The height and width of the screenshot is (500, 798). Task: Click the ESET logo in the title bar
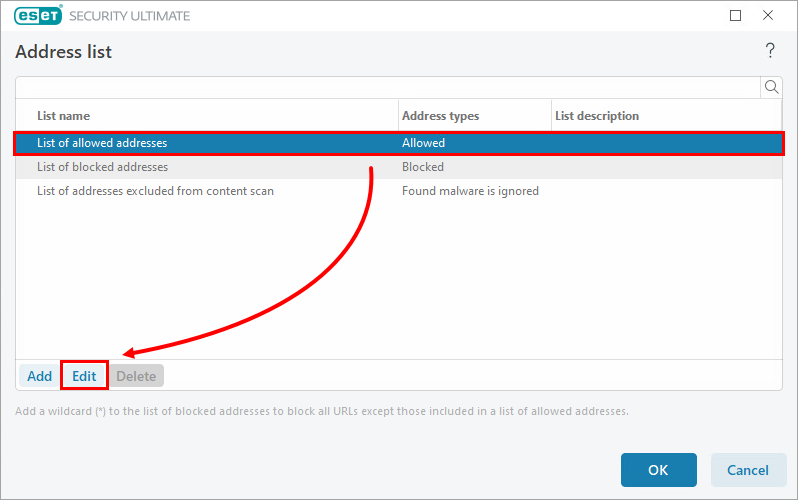[x=39, y=16]
